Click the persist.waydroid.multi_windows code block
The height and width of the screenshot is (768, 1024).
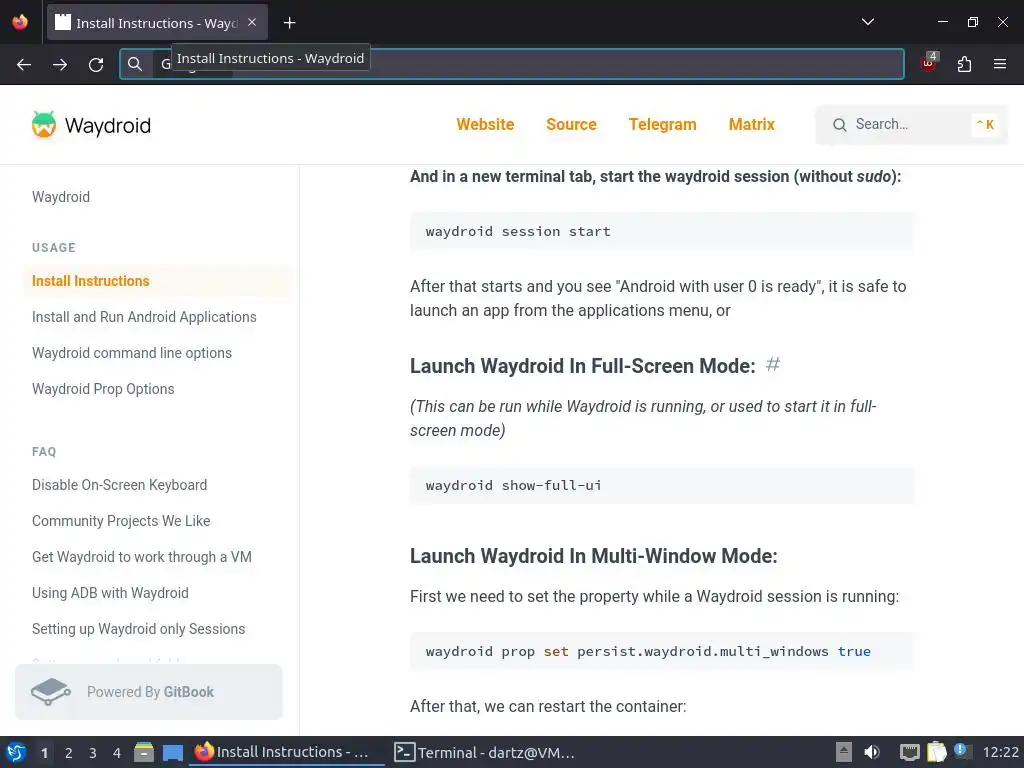pyautogui.click(x=662, y=651)
